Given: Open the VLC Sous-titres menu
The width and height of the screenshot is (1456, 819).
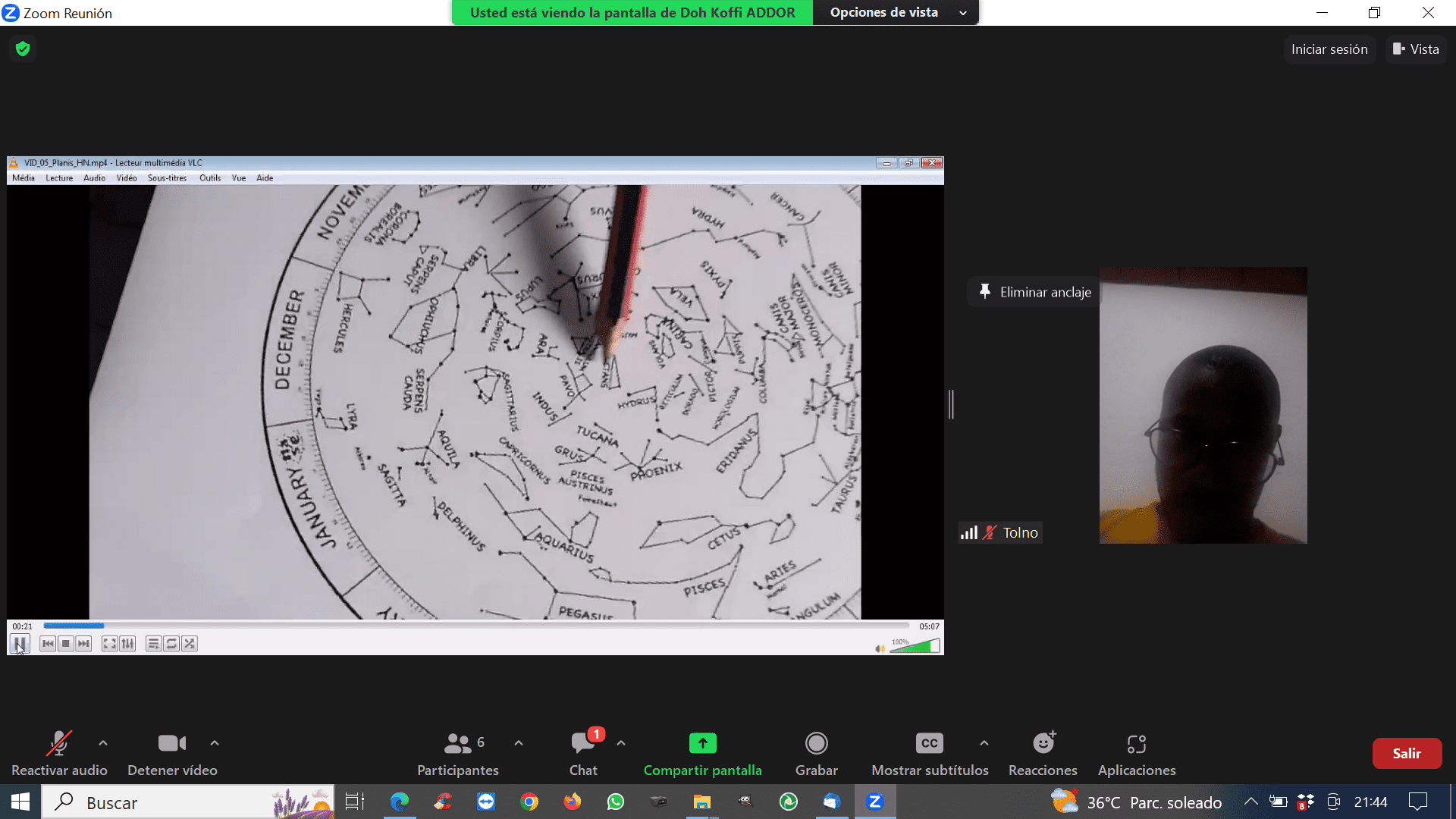Looking at the screenshot, I should point(167,178).
